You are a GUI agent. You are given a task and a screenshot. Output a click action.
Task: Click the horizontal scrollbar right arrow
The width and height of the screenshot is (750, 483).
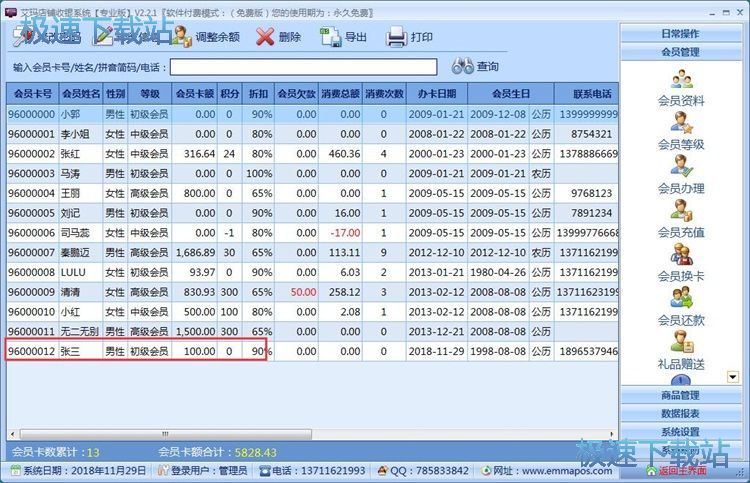612,434
